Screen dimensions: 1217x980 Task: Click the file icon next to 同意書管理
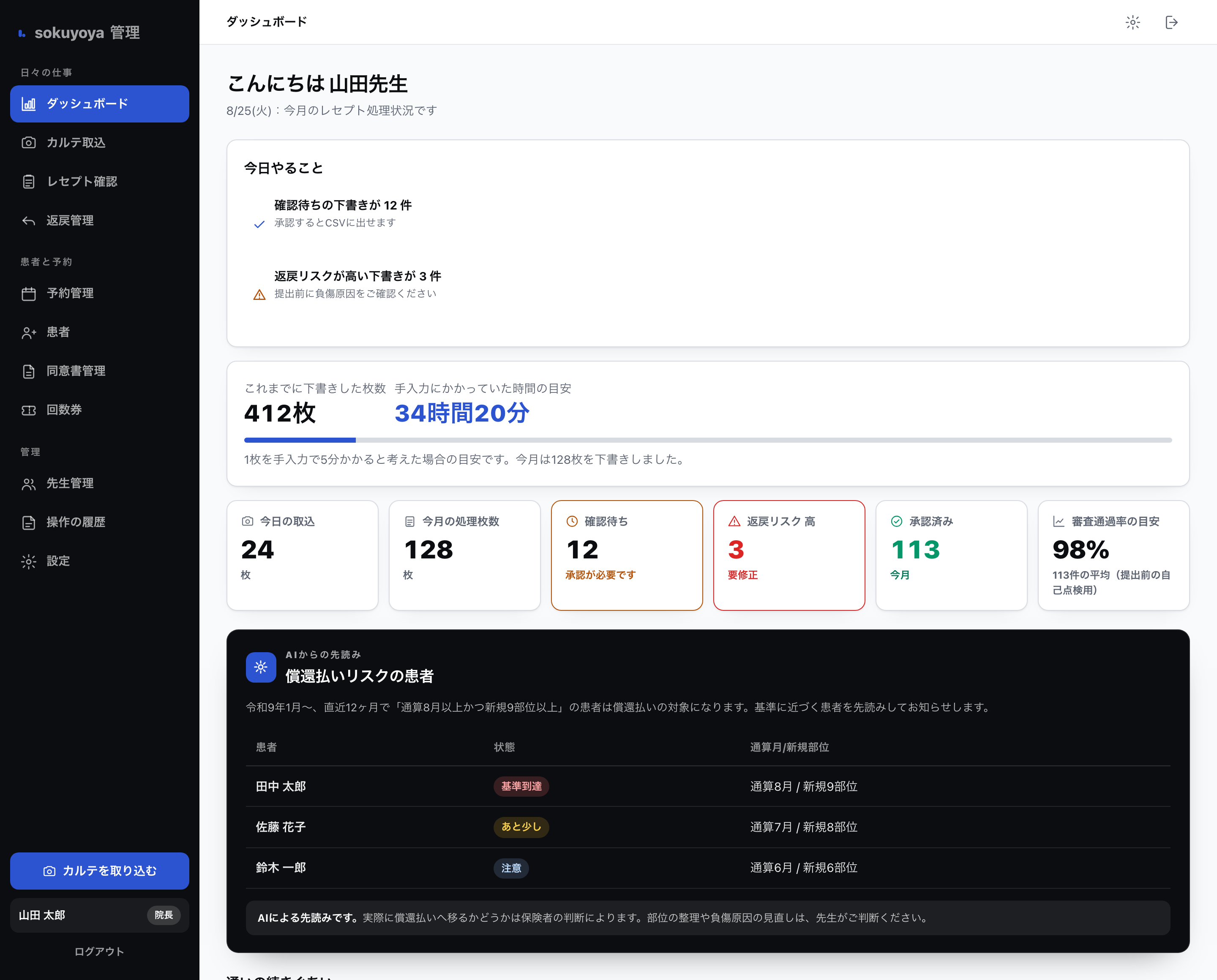point(28,371)
